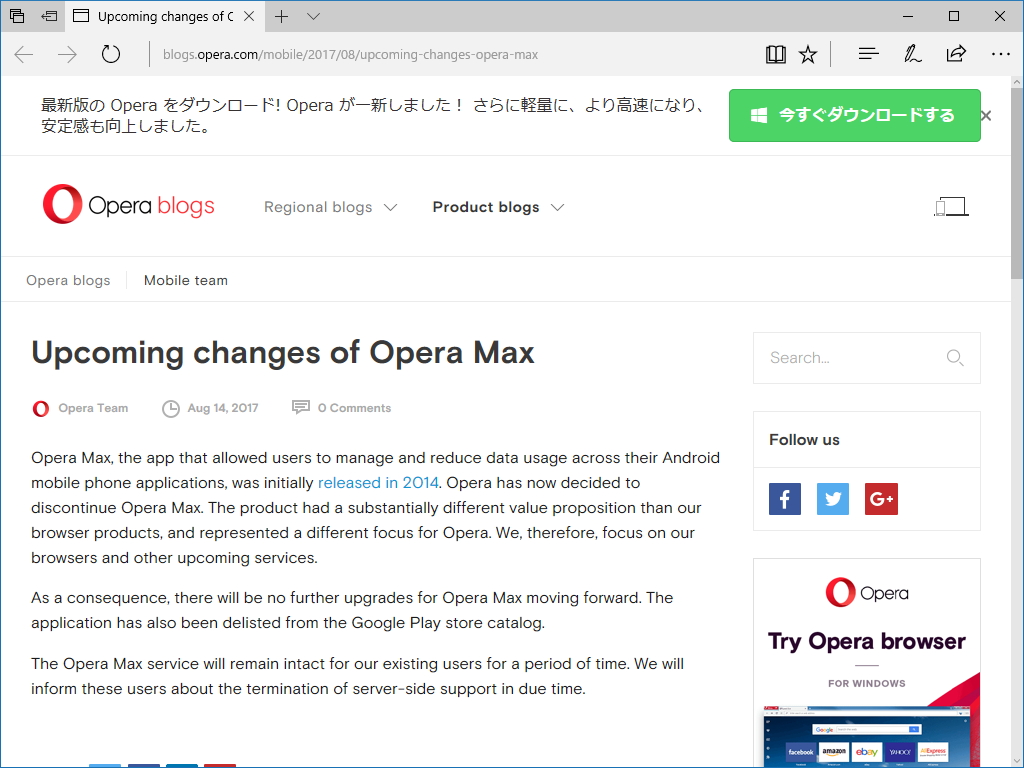1024x768 pixels.
Task: Open the Hub panel icon
Action: [x=868, y=54]
